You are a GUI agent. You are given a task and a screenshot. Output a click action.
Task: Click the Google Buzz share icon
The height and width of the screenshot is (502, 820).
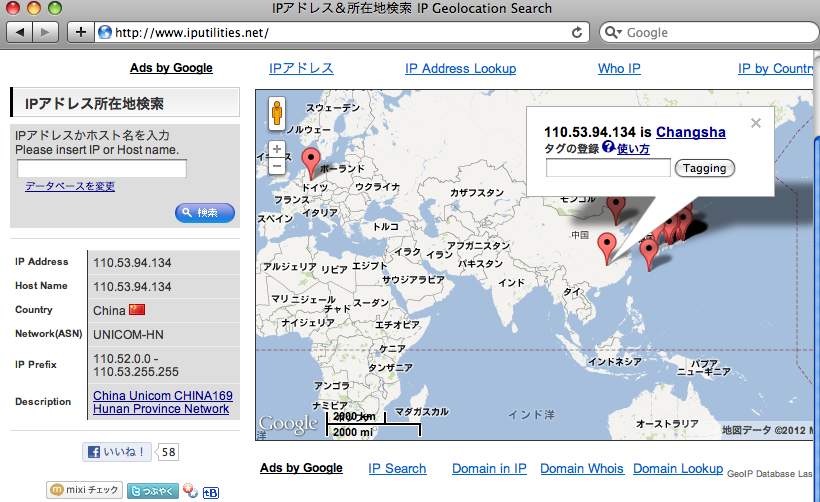[190, 490]
